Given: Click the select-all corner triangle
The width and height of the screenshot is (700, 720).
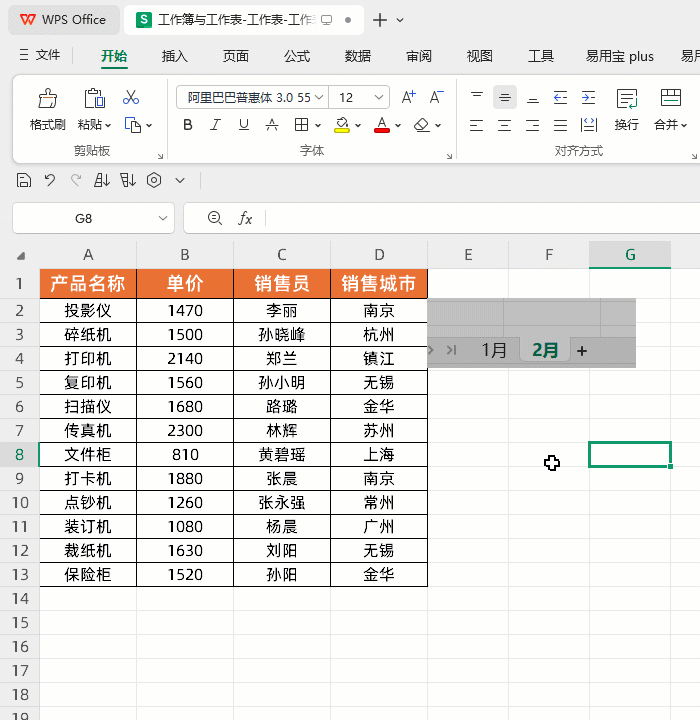Looking at the screenshot, I should [x=21, y=256].
